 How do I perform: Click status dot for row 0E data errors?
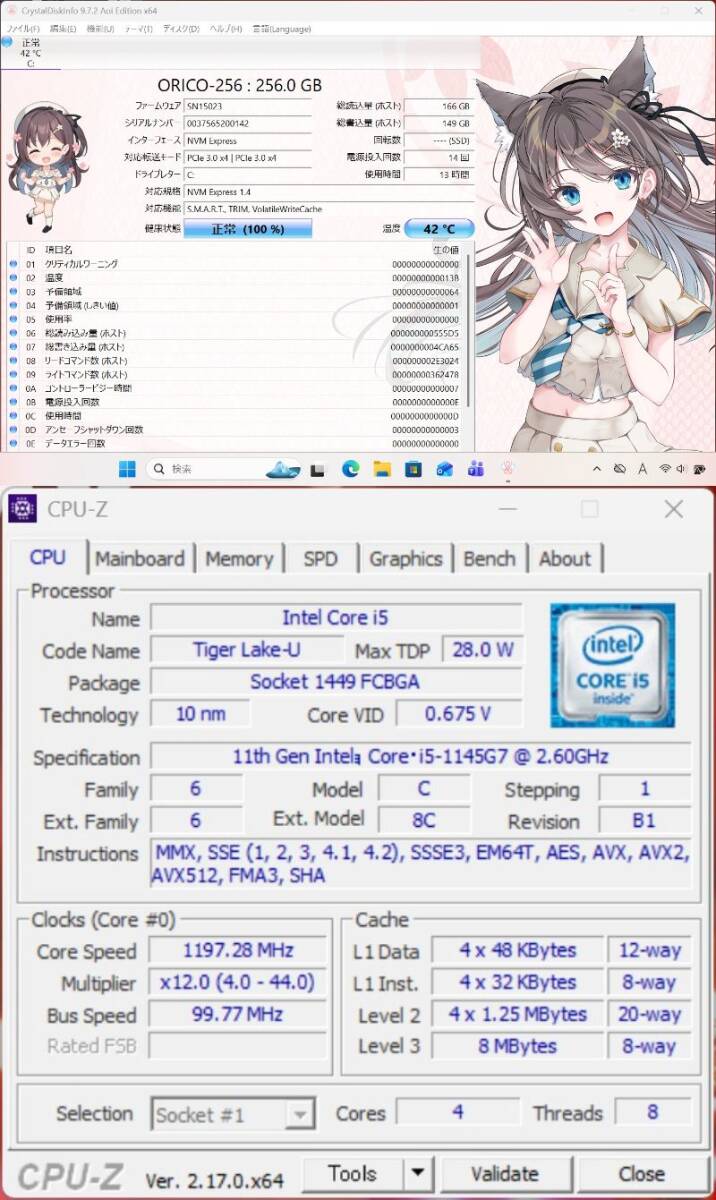click(x=13, y=443)
